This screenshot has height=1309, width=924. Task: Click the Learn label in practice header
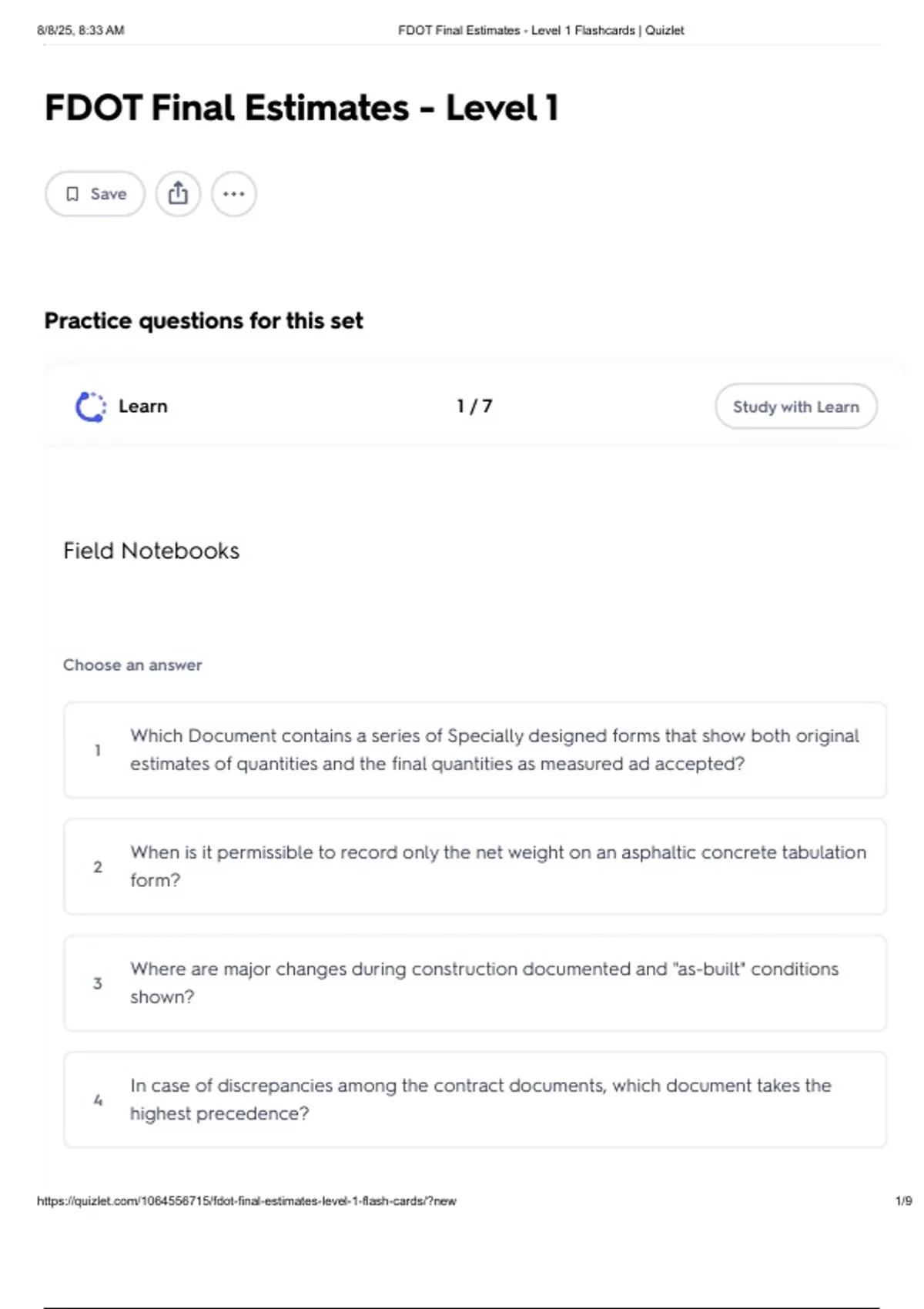[143, 406]
